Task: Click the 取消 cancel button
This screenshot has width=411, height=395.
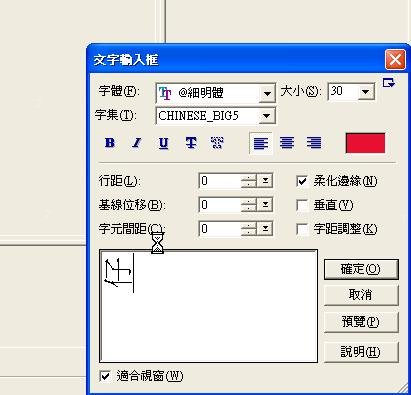Action: click(x=361, y=295)
